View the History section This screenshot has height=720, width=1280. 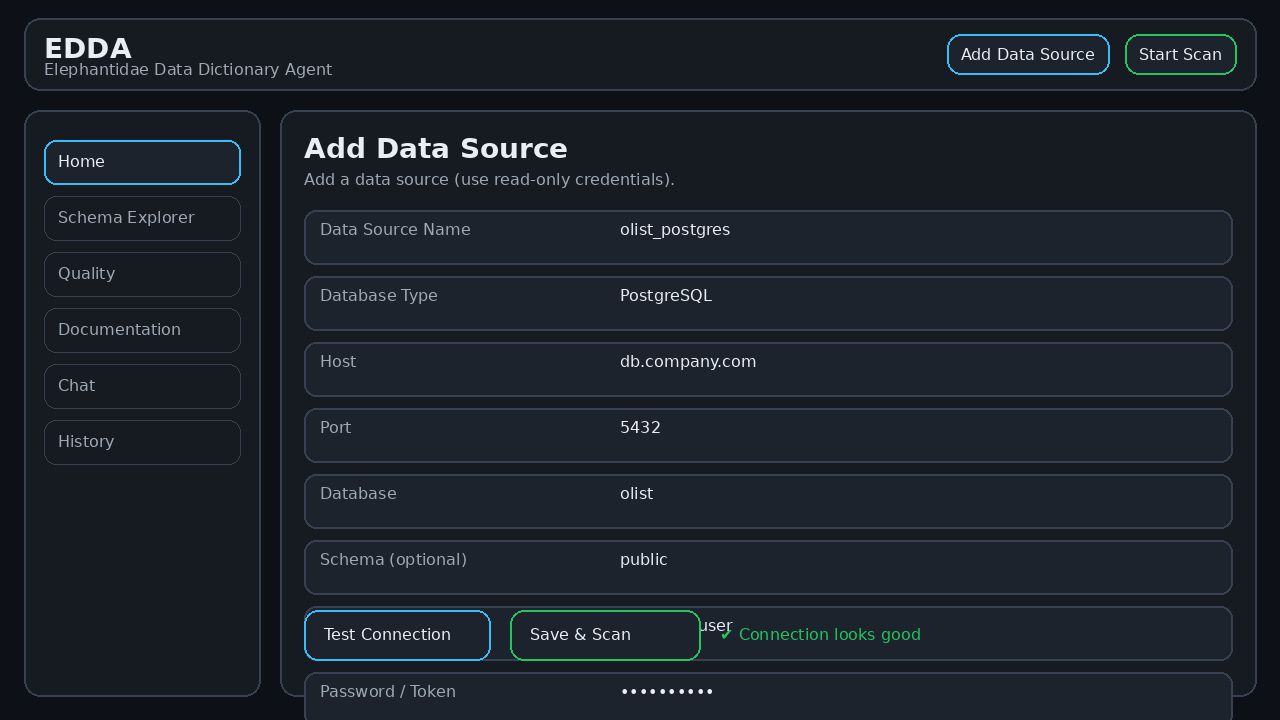[x=142, y=442]
